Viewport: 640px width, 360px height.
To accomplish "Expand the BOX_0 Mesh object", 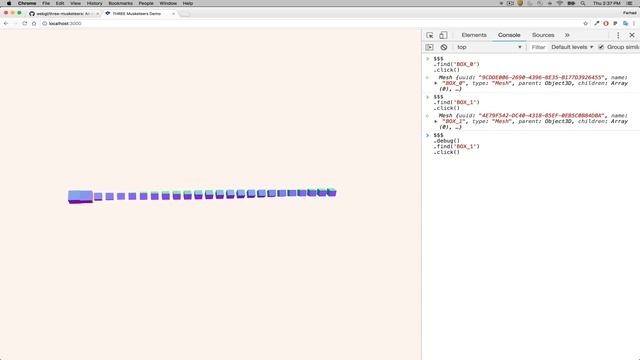I will 436,83.
